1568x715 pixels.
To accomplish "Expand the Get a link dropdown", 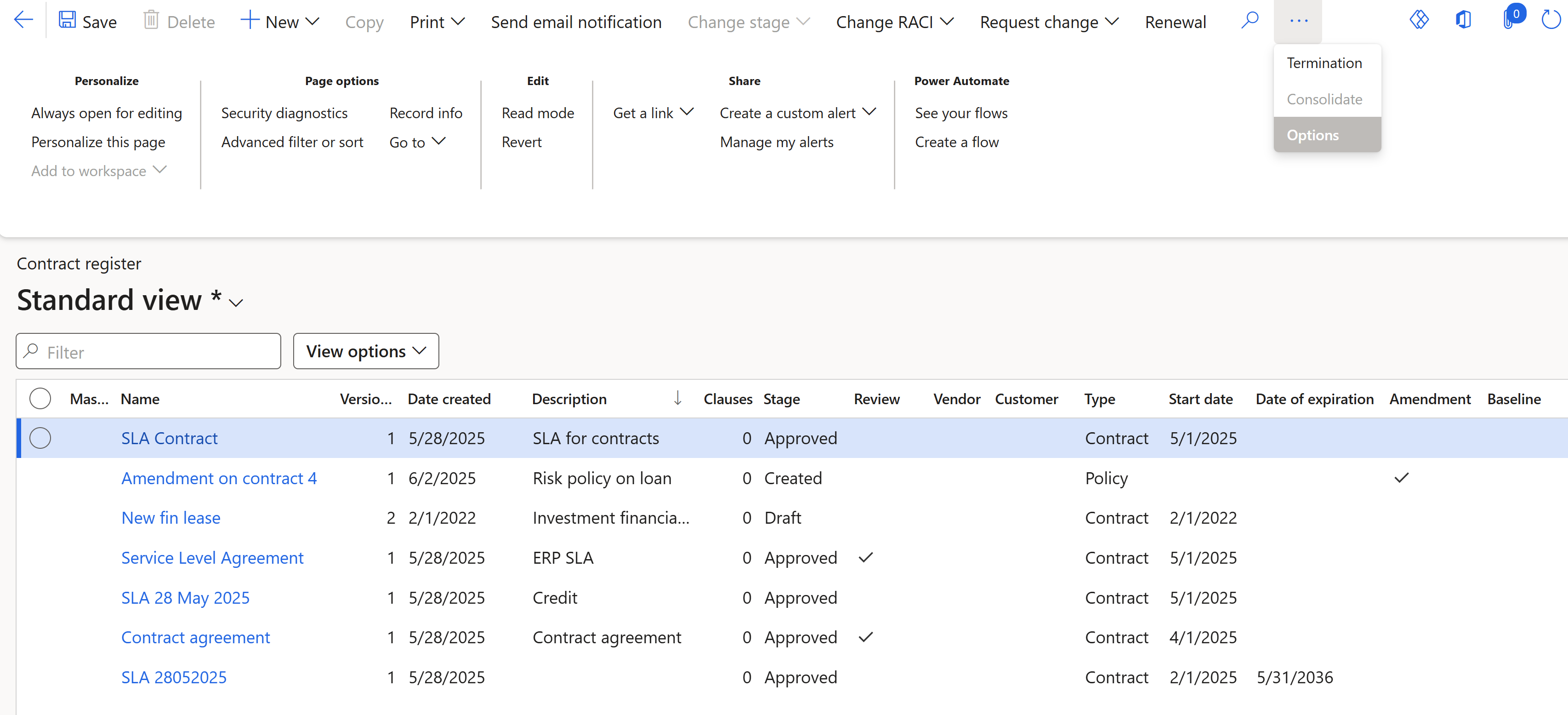I will pyautogui.click(x=653, y=113).
